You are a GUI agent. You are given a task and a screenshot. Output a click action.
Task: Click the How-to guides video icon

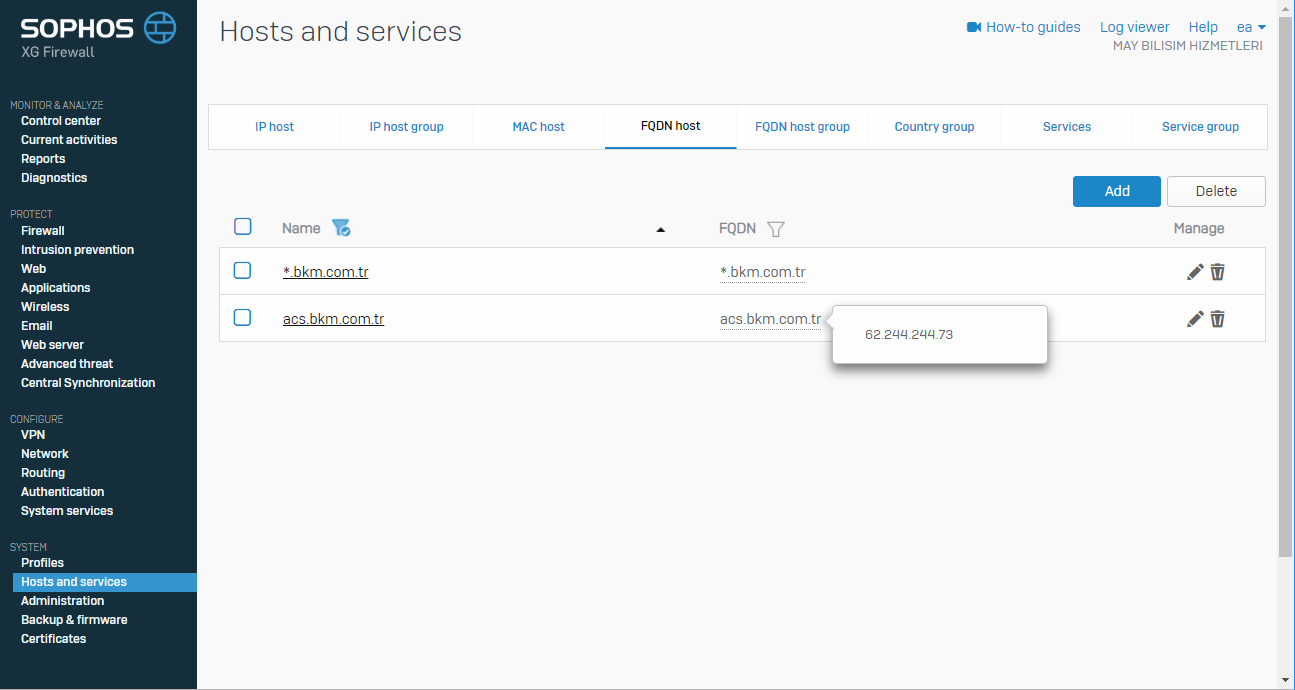(x=974, y=27)
